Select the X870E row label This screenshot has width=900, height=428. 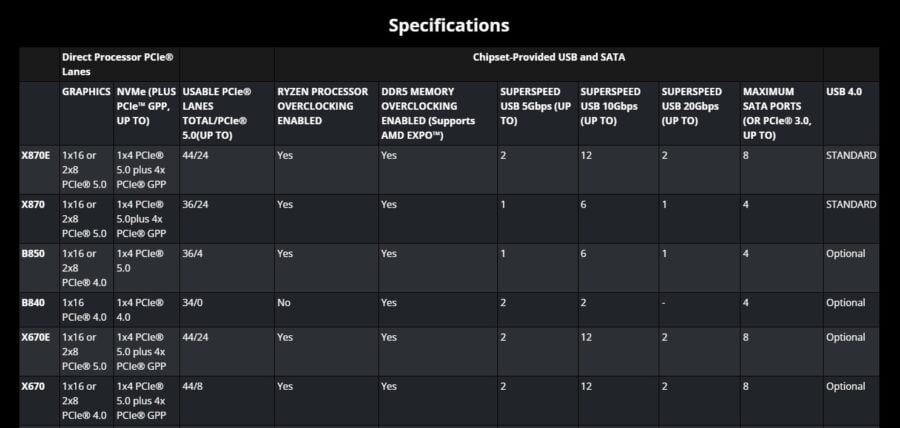tap(36, 155)
